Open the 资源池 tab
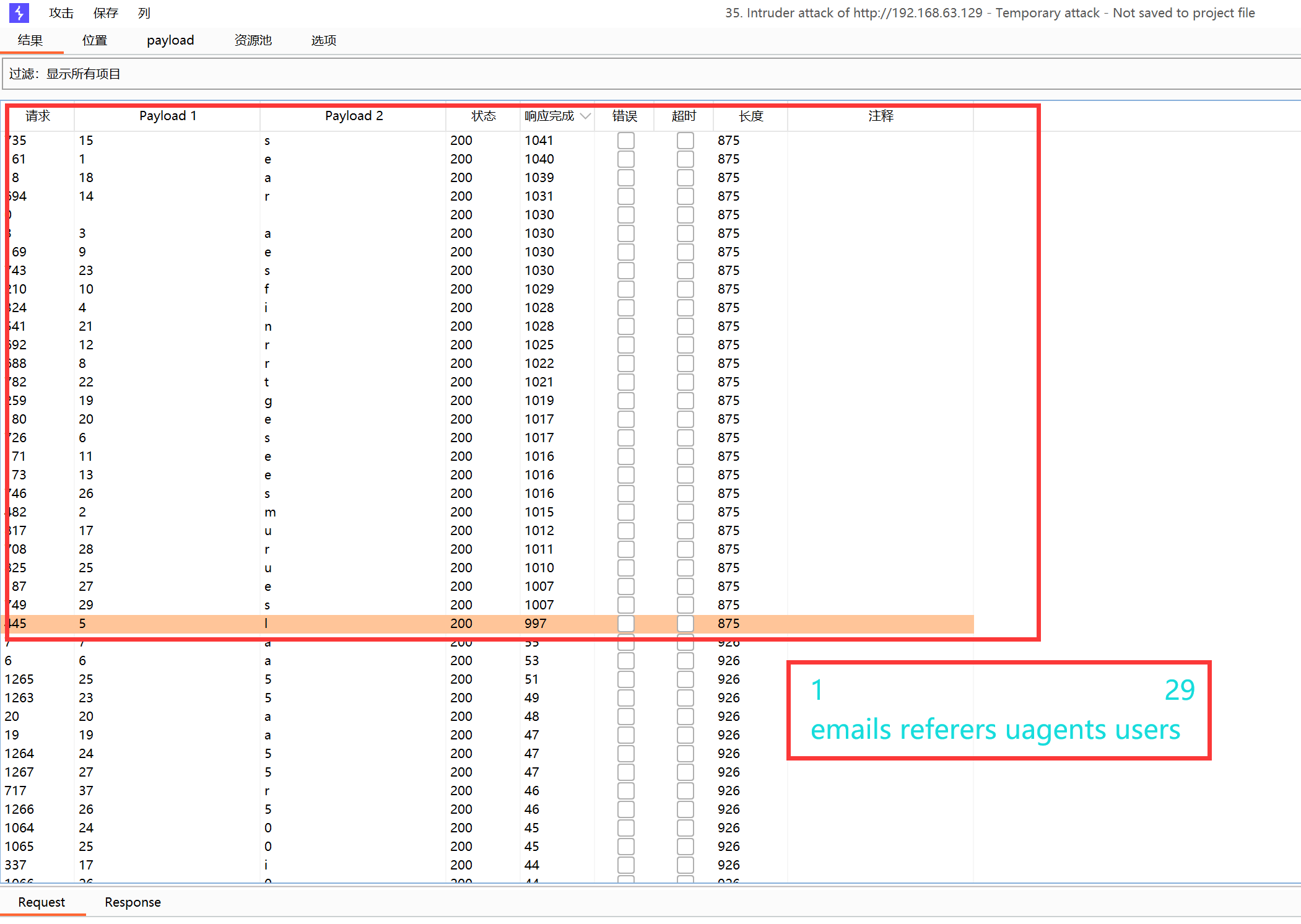The height and width of the screenshot is (924, 1301). [253, 40]
